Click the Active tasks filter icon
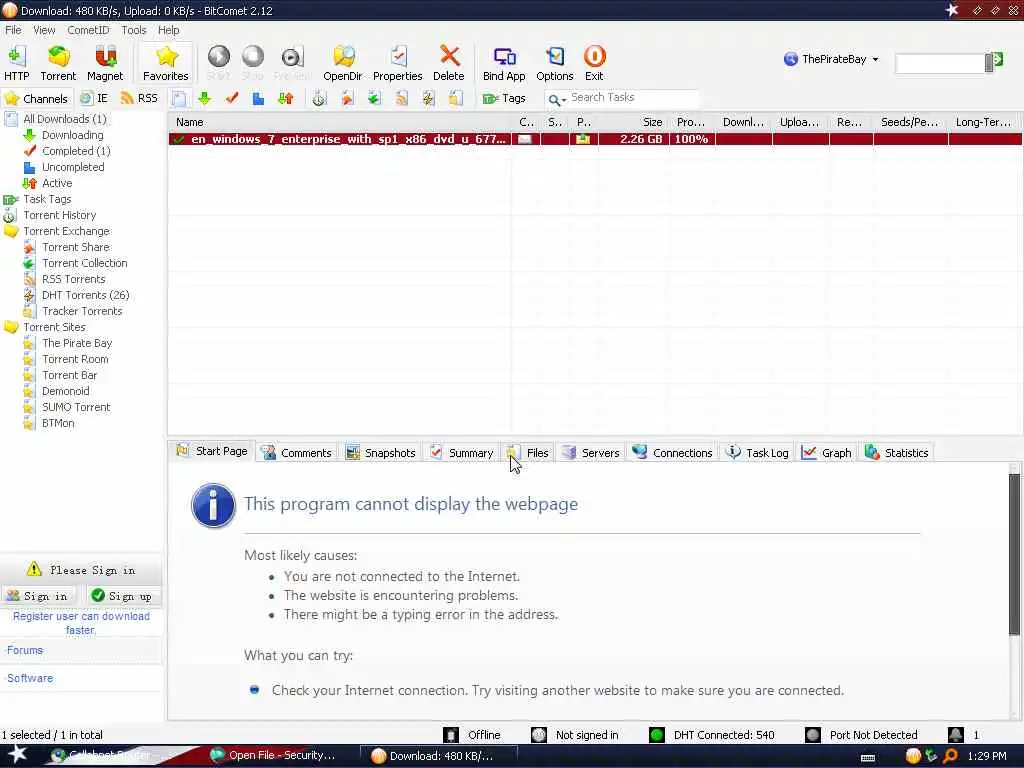Viewport: 1024px width, 768px height. [285, 99]
